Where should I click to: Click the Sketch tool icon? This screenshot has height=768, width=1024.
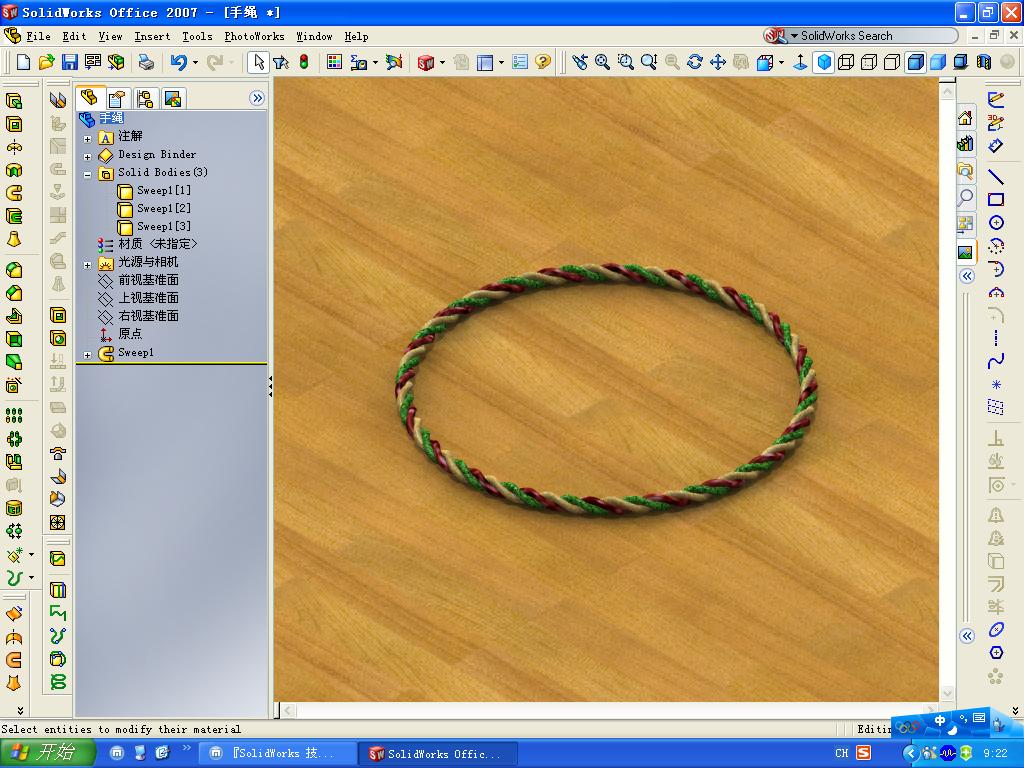pyautogui.click(x=995, y=100)
